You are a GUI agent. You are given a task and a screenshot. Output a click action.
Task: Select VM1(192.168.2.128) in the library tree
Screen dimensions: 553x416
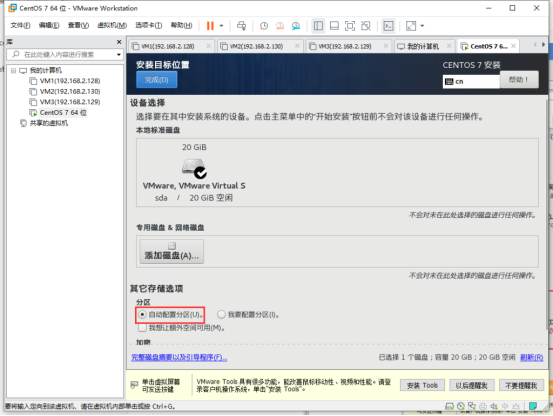click(70, 81)
